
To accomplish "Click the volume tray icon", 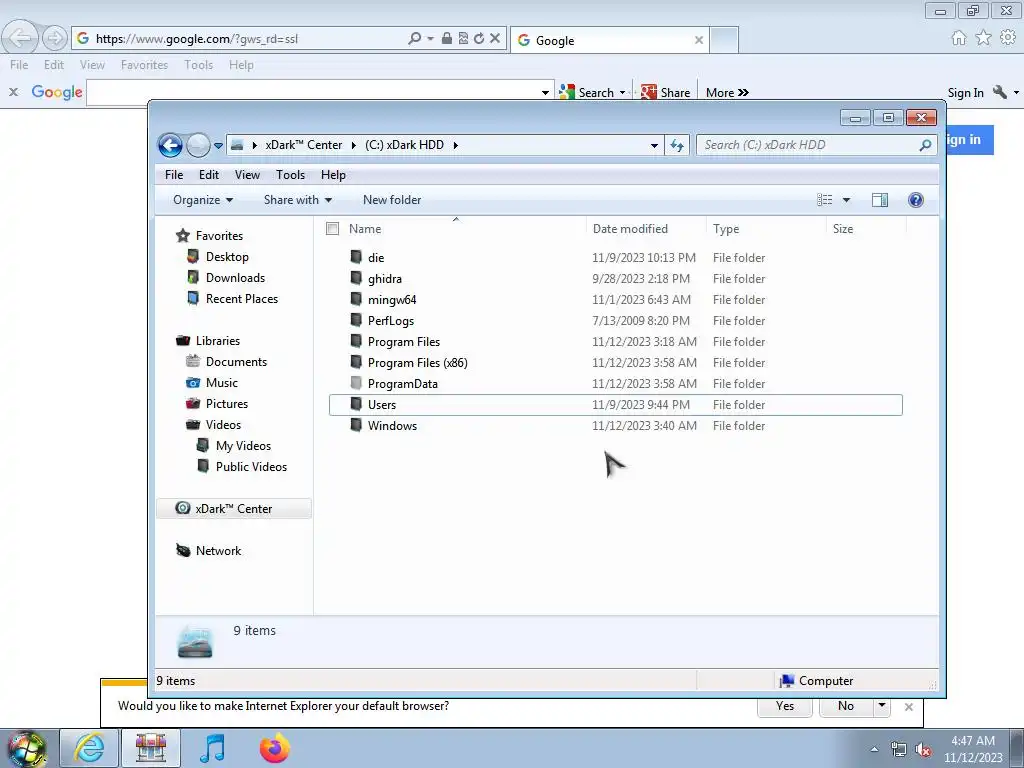I will (923, 749).
